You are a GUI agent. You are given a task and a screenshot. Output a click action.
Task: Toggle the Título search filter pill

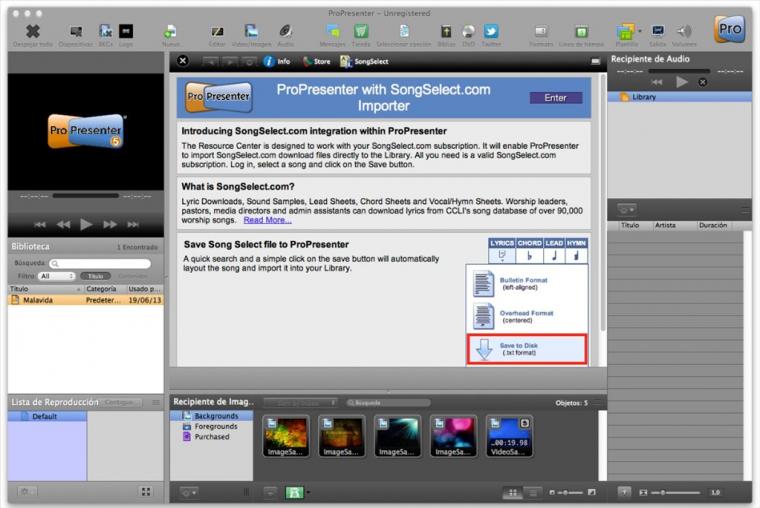tap(95, 275)
